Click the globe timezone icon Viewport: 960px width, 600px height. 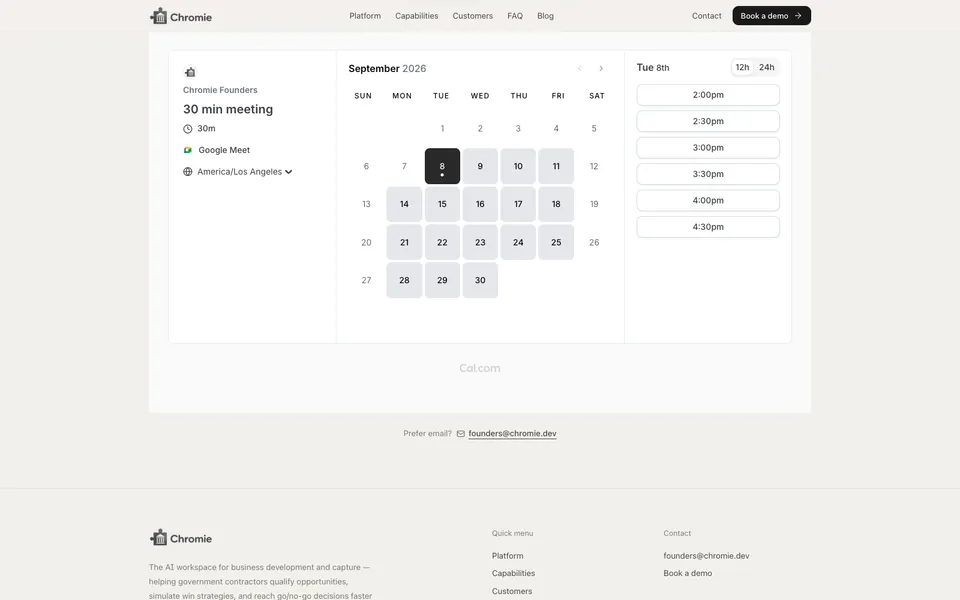coord(187,172)
